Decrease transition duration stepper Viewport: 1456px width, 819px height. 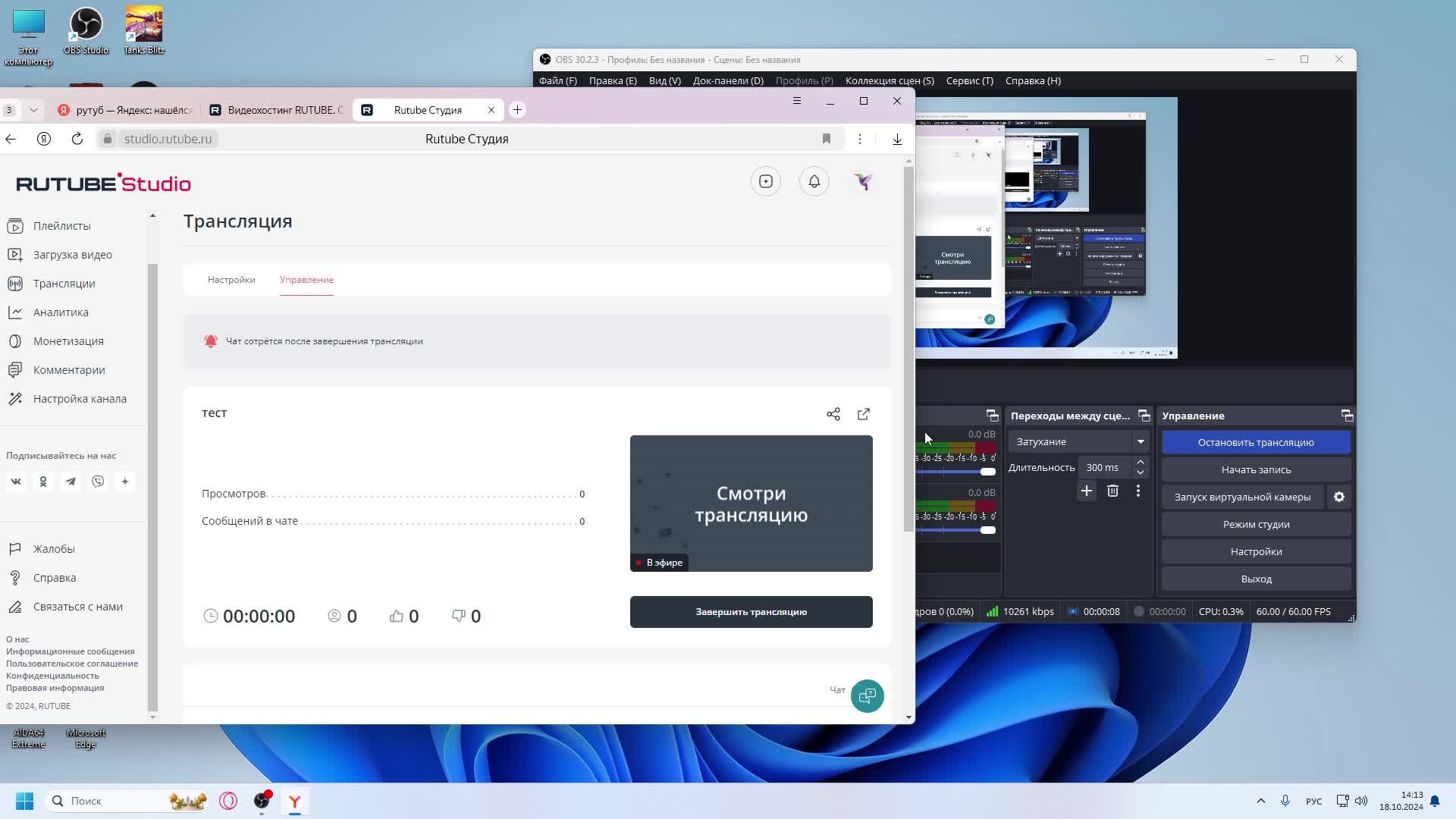point(1140,472)
